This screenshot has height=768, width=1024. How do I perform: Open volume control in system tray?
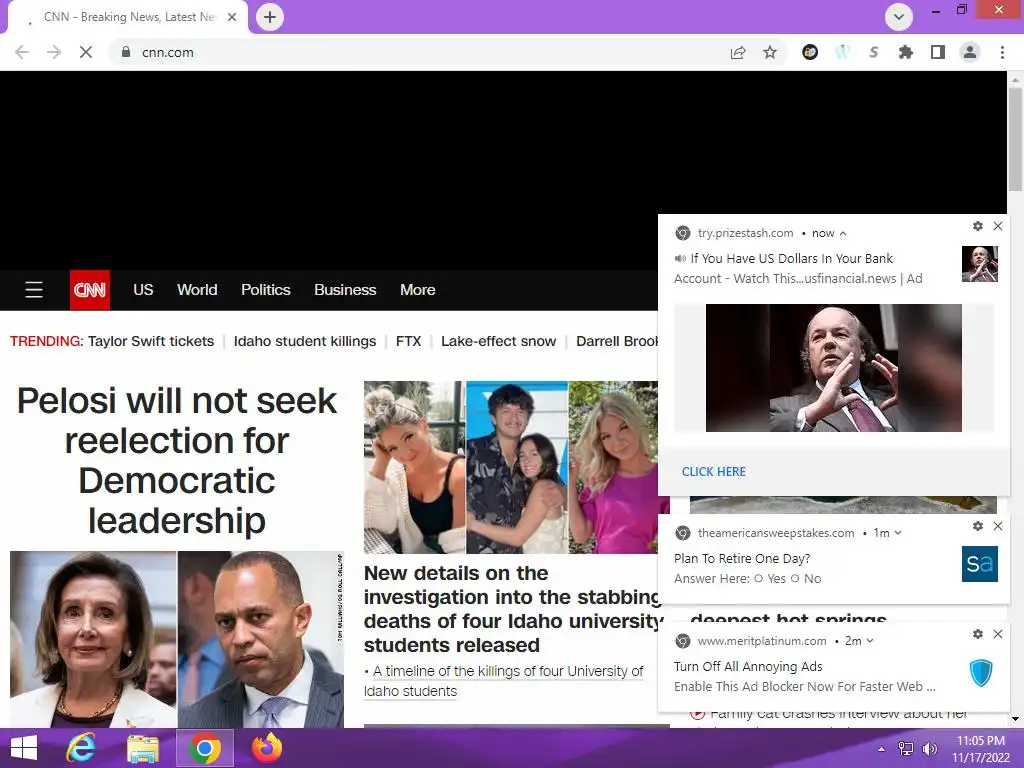point(930,749)
